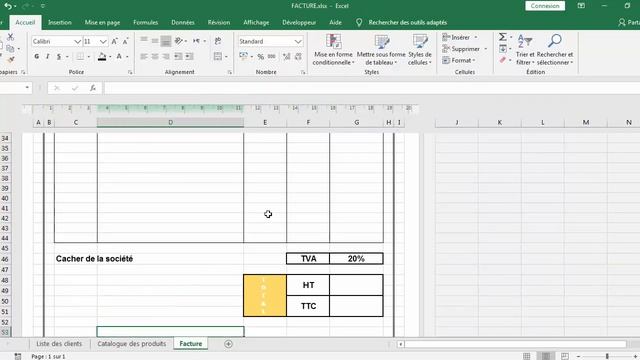Open Mettre sous forme de tableau

tap(381, 50)
